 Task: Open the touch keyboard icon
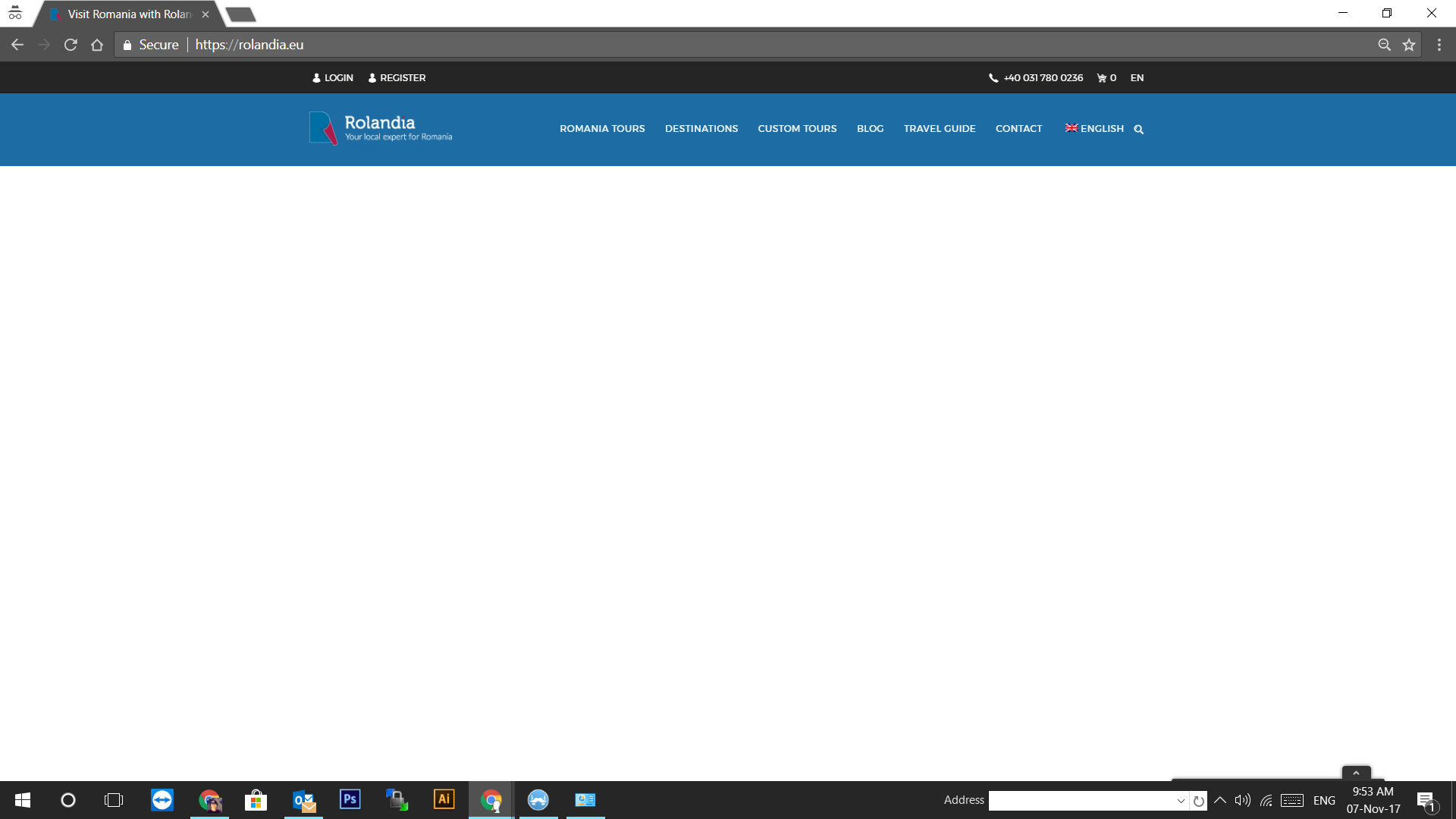(x=1292, y=800)
